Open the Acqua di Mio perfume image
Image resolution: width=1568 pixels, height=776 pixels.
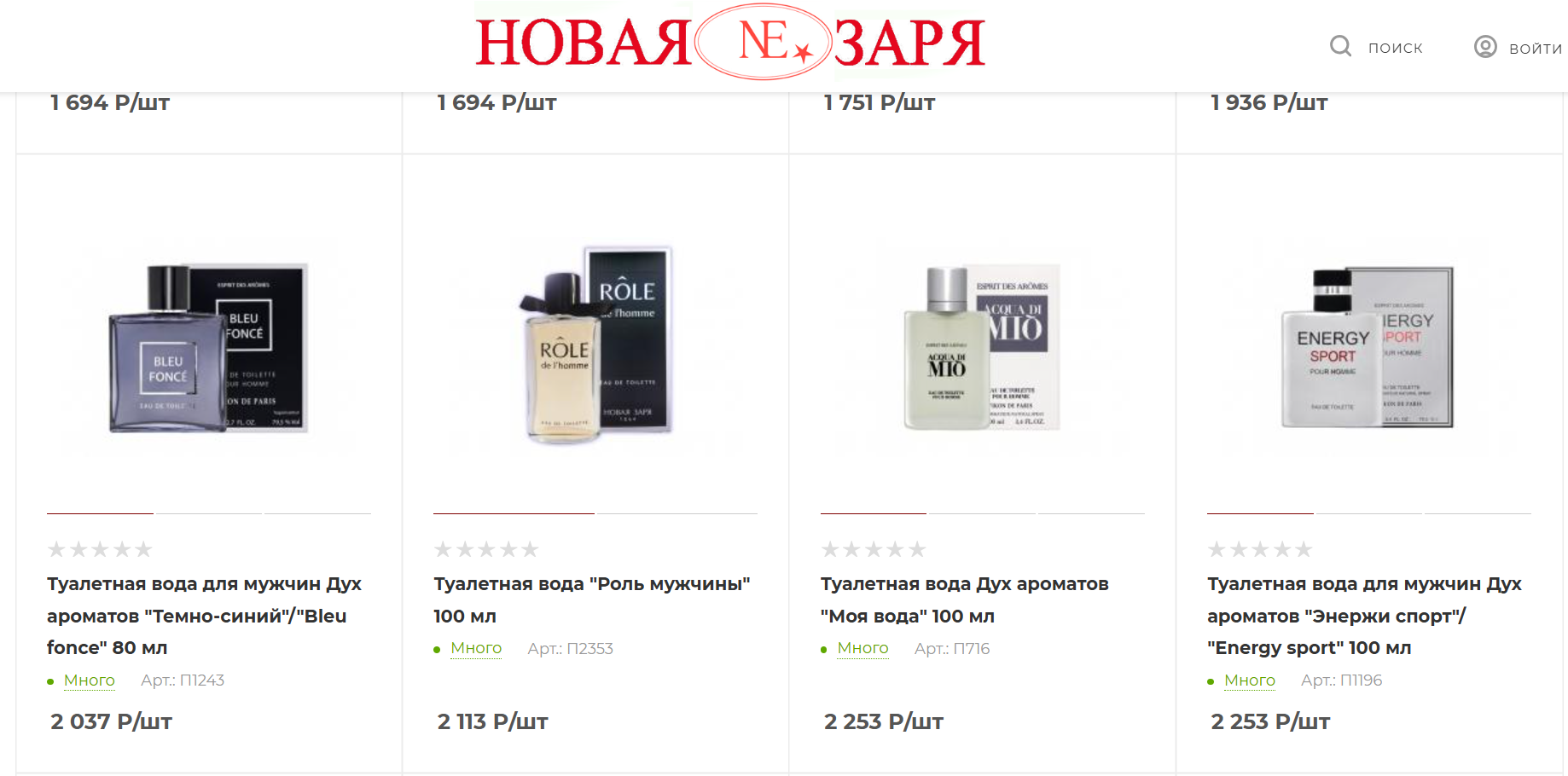(981, 346)
